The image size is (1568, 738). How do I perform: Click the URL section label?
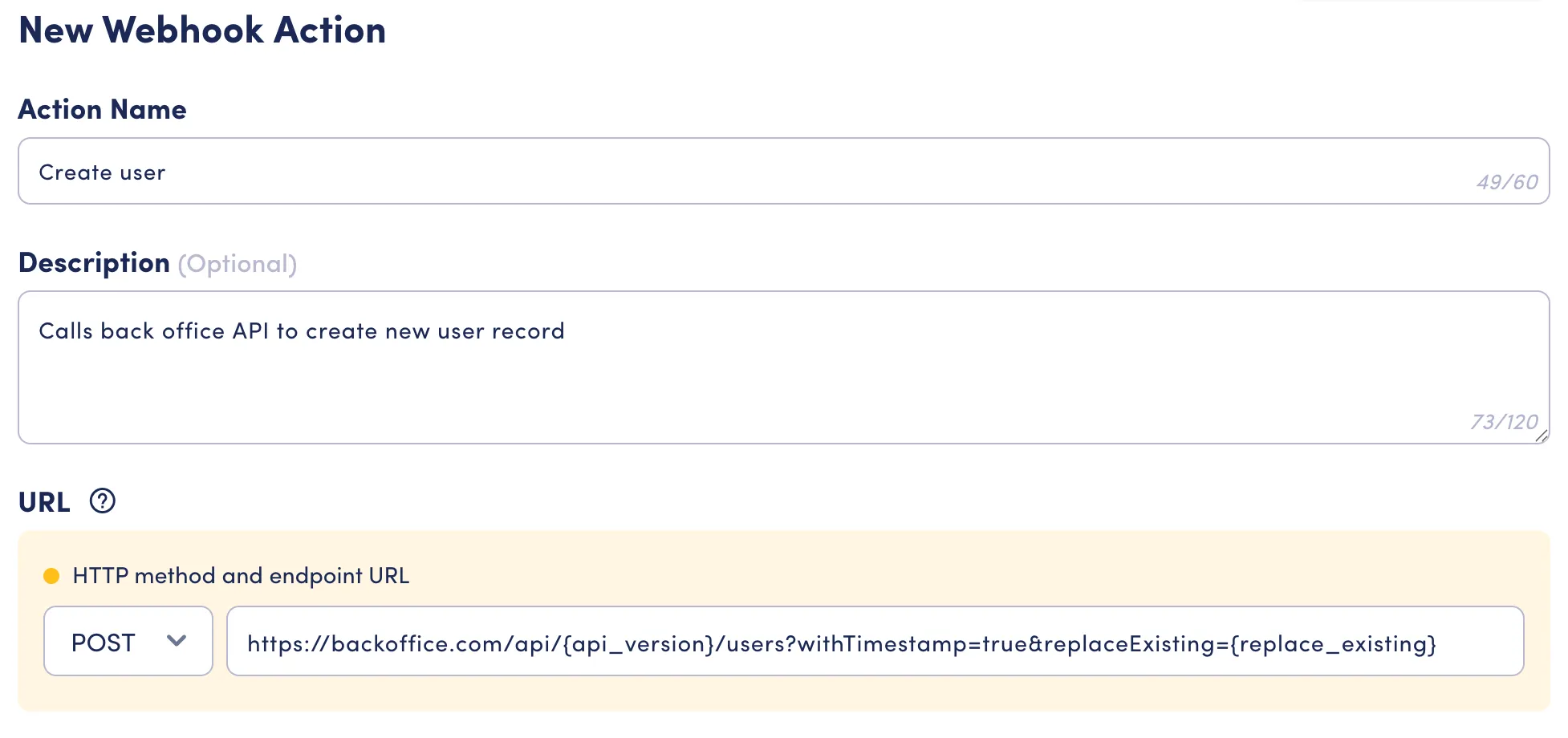click(x=44, y=502)
